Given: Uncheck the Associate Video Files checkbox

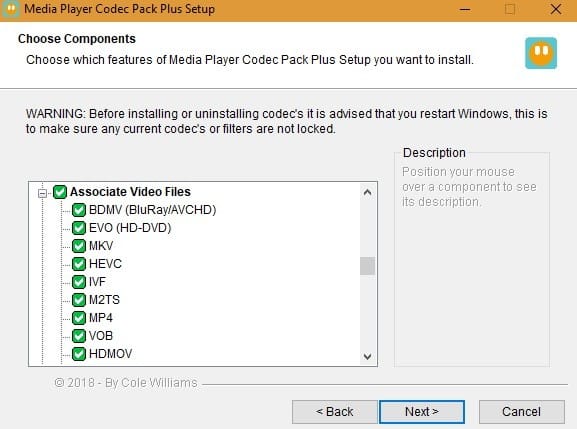Looking at the screenshot, I should click(x=60, y=192).
